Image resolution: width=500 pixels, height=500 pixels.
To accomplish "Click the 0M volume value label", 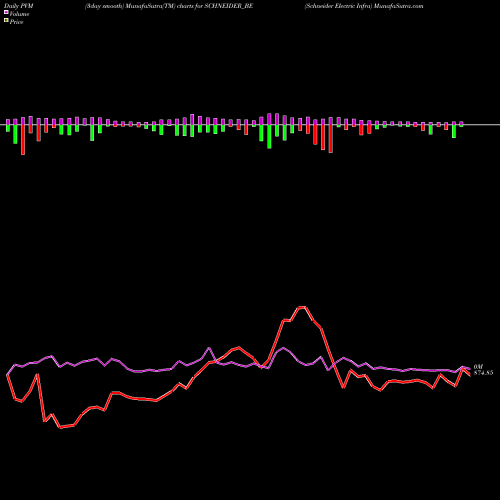I will 478,367.
